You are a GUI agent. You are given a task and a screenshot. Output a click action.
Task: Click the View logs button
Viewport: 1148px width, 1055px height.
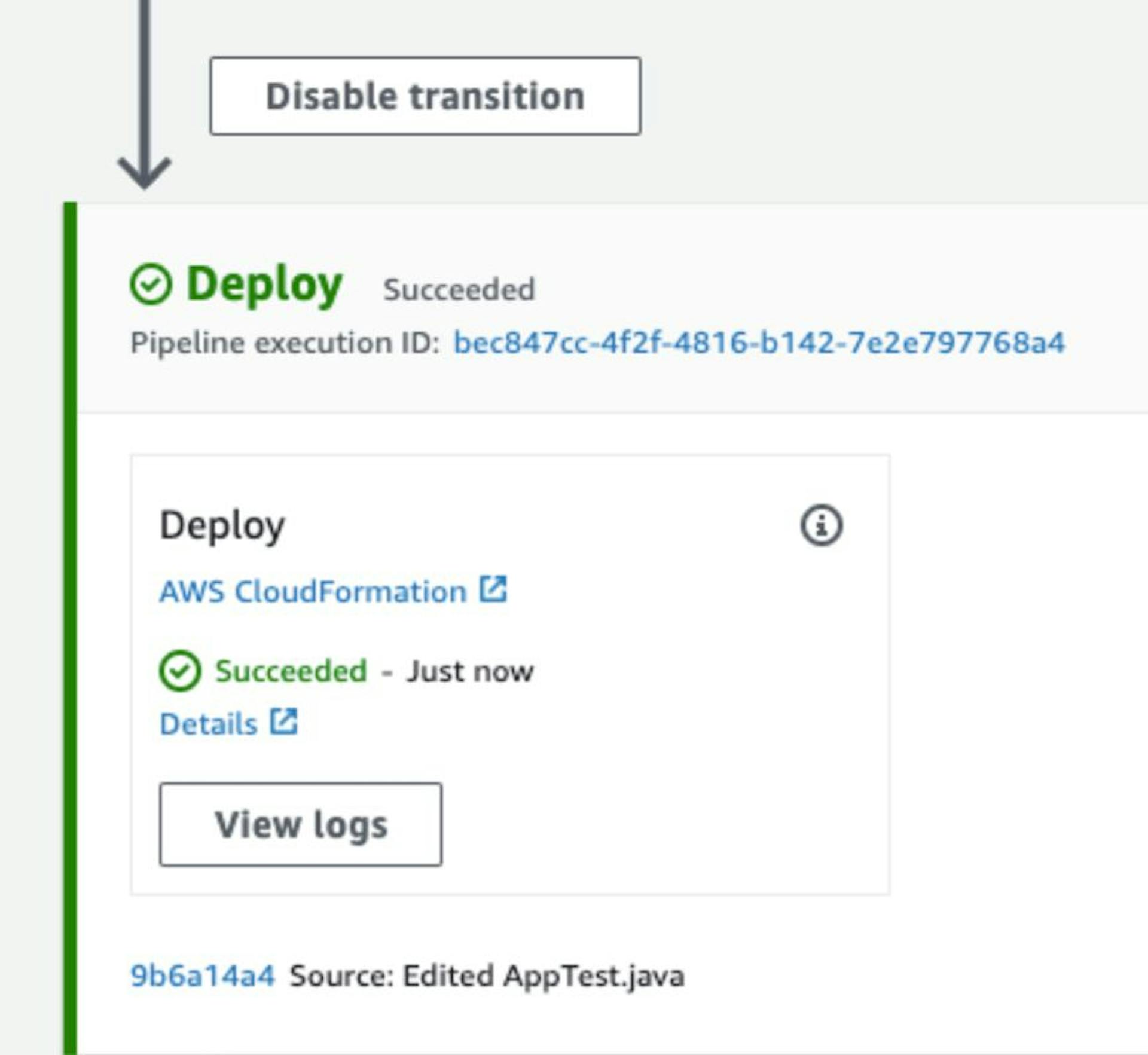click(301, 824)
